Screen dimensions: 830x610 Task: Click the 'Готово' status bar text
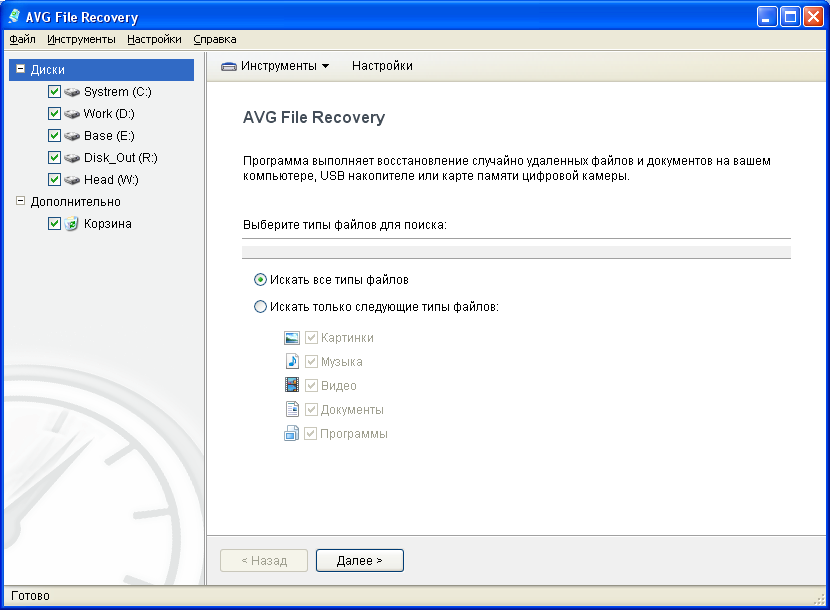click(30, 596)
